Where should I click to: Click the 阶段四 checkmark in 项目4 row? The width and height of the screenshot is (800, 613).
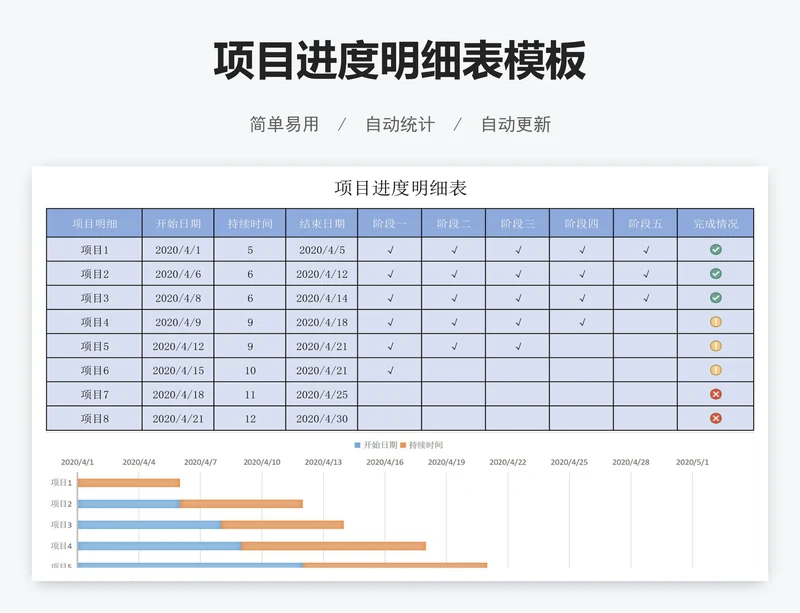pyautogui.click(x=582, y=322)
